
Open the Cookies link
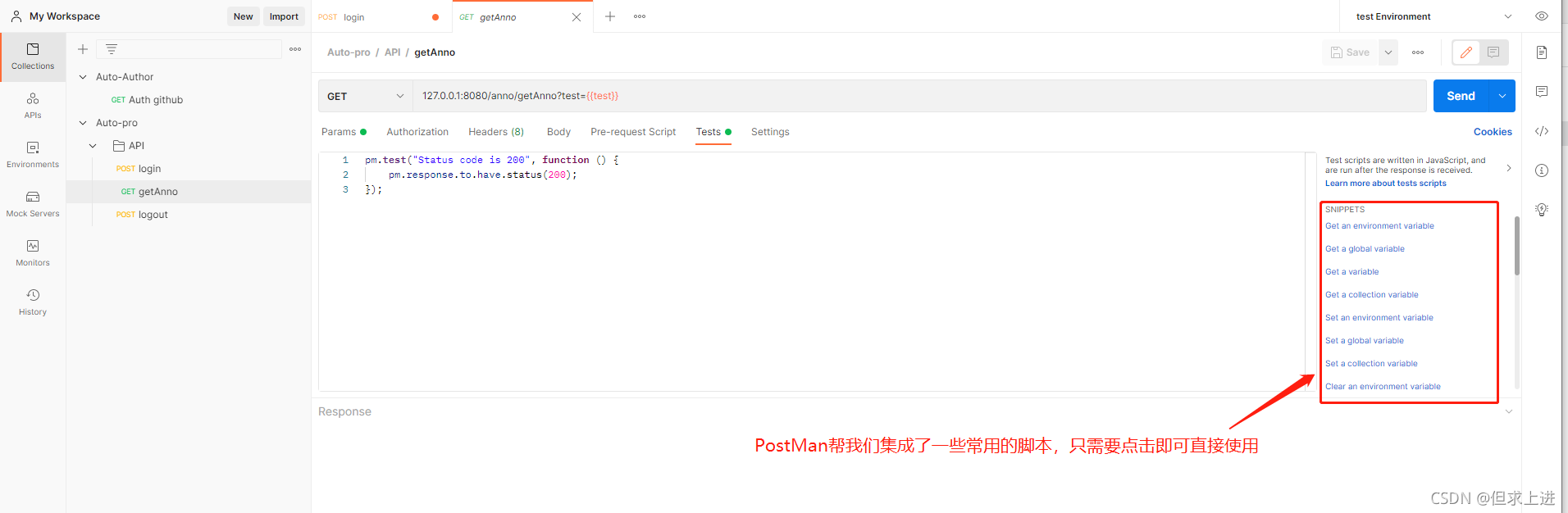click(1493, 132)
